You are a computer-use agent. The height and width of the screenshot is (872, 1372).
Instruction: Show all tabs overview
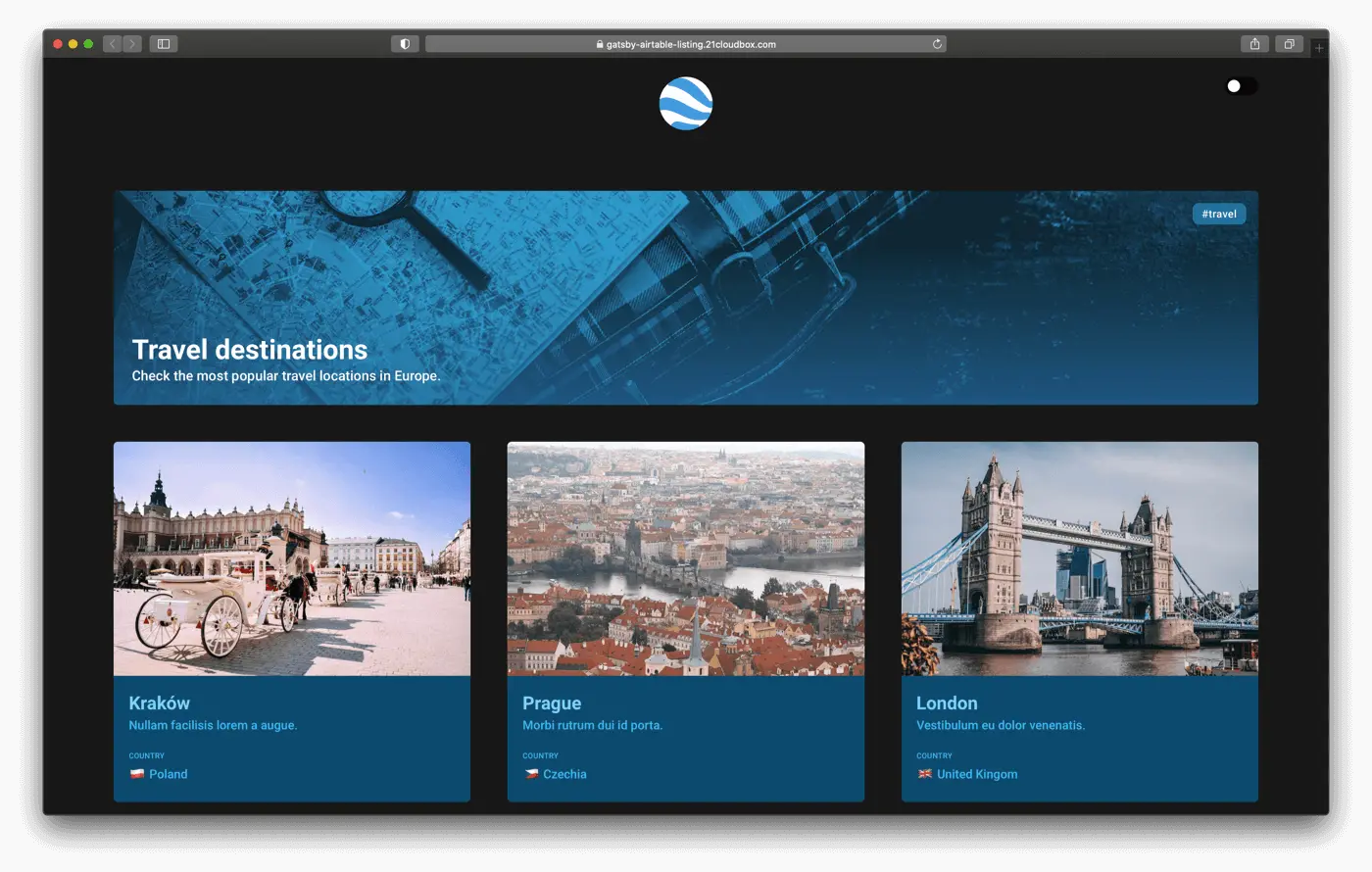tap(1289, 44)
